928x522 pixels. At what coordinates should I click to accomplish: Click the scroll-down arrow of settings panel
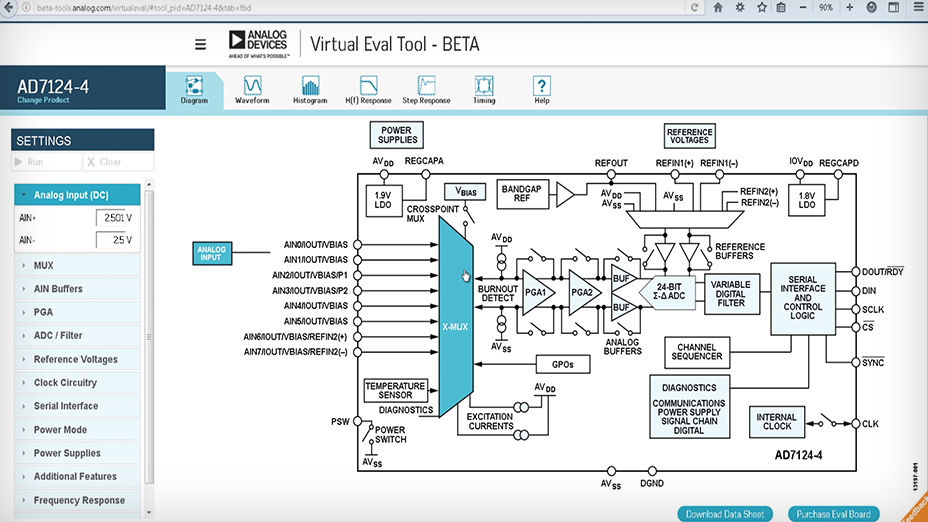pos(149,513)
